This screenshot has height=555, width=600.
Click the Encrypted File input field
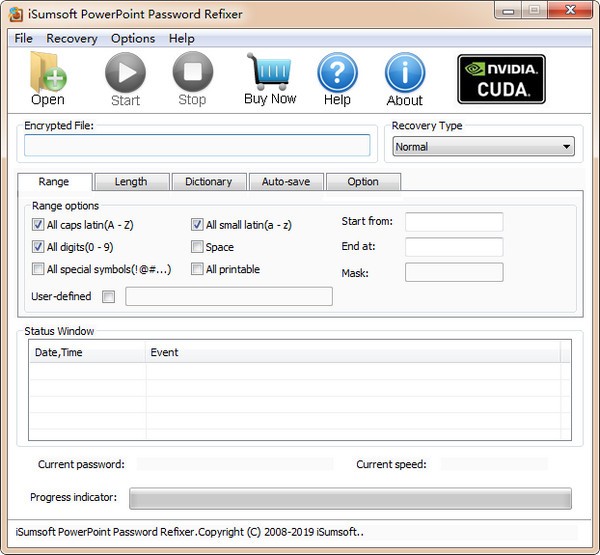coord(197,146)
